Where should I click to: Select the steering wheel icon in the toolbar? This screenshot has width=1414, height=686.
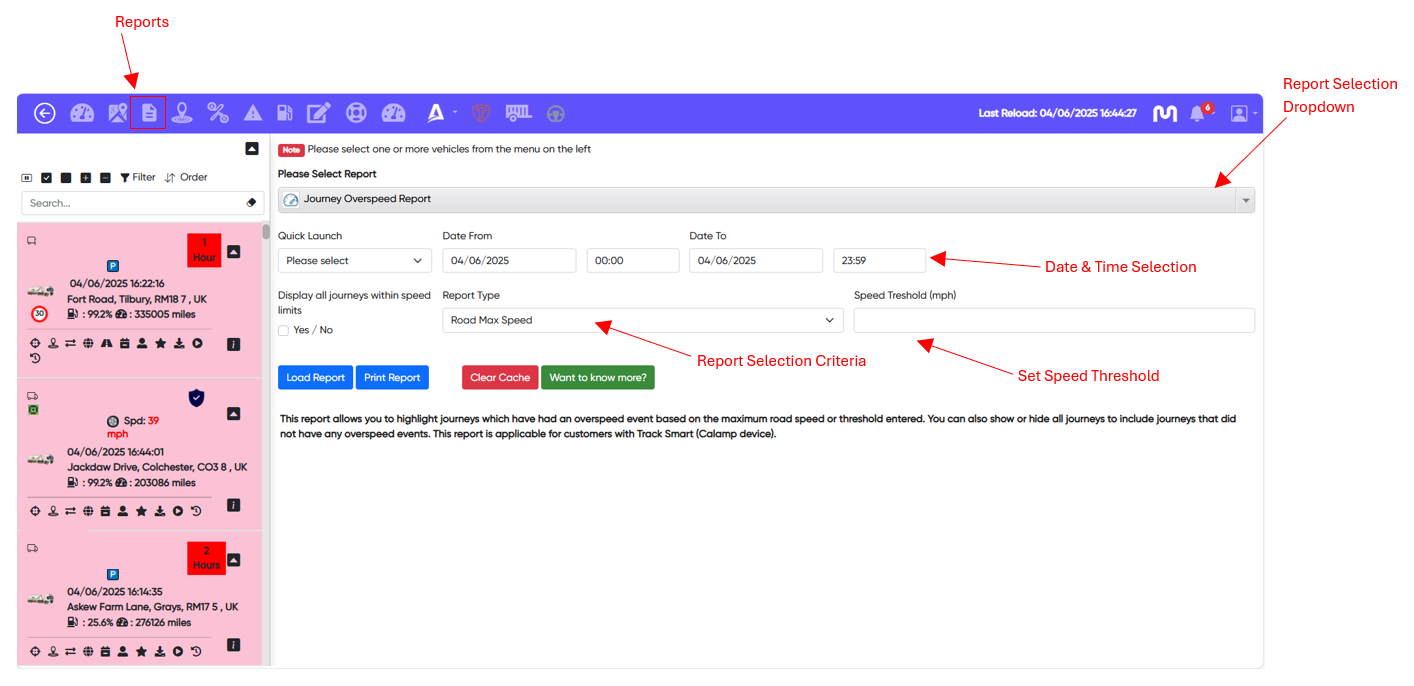[556, 114]
